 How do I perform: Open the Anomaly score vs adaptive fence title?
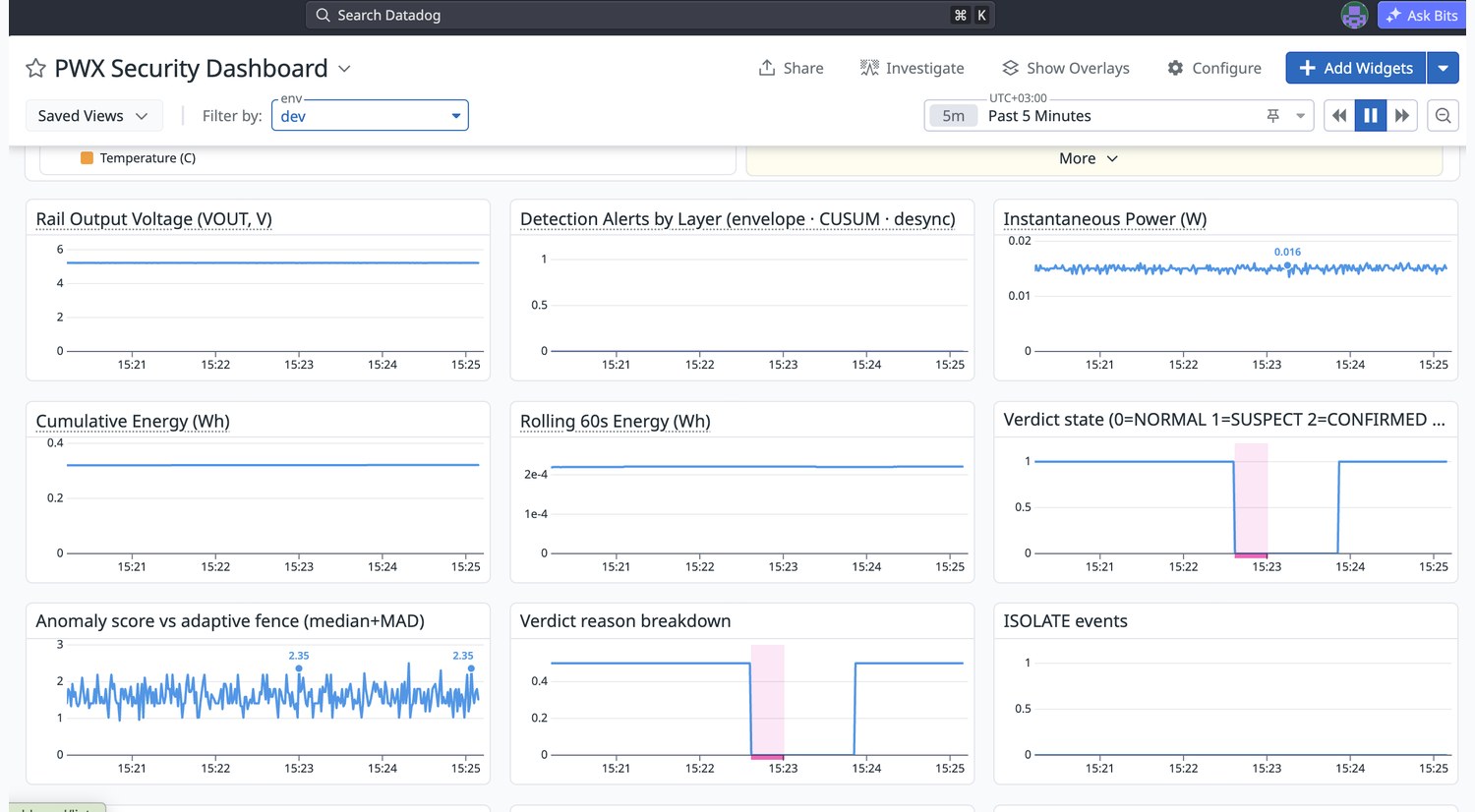[x=230, y=621]
